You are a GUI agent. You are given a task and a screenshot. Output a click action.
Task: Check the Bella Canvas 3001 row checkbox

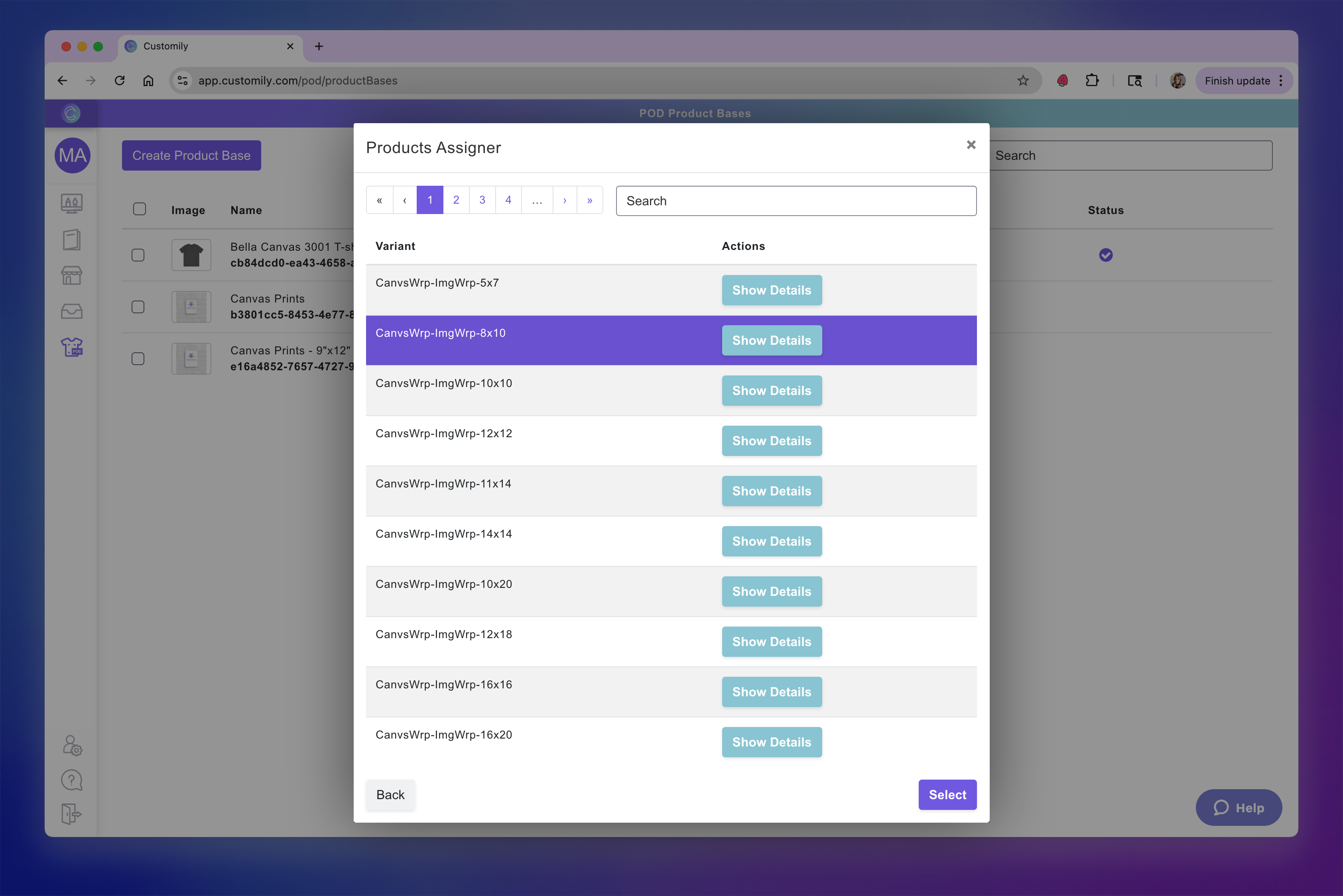138,255
